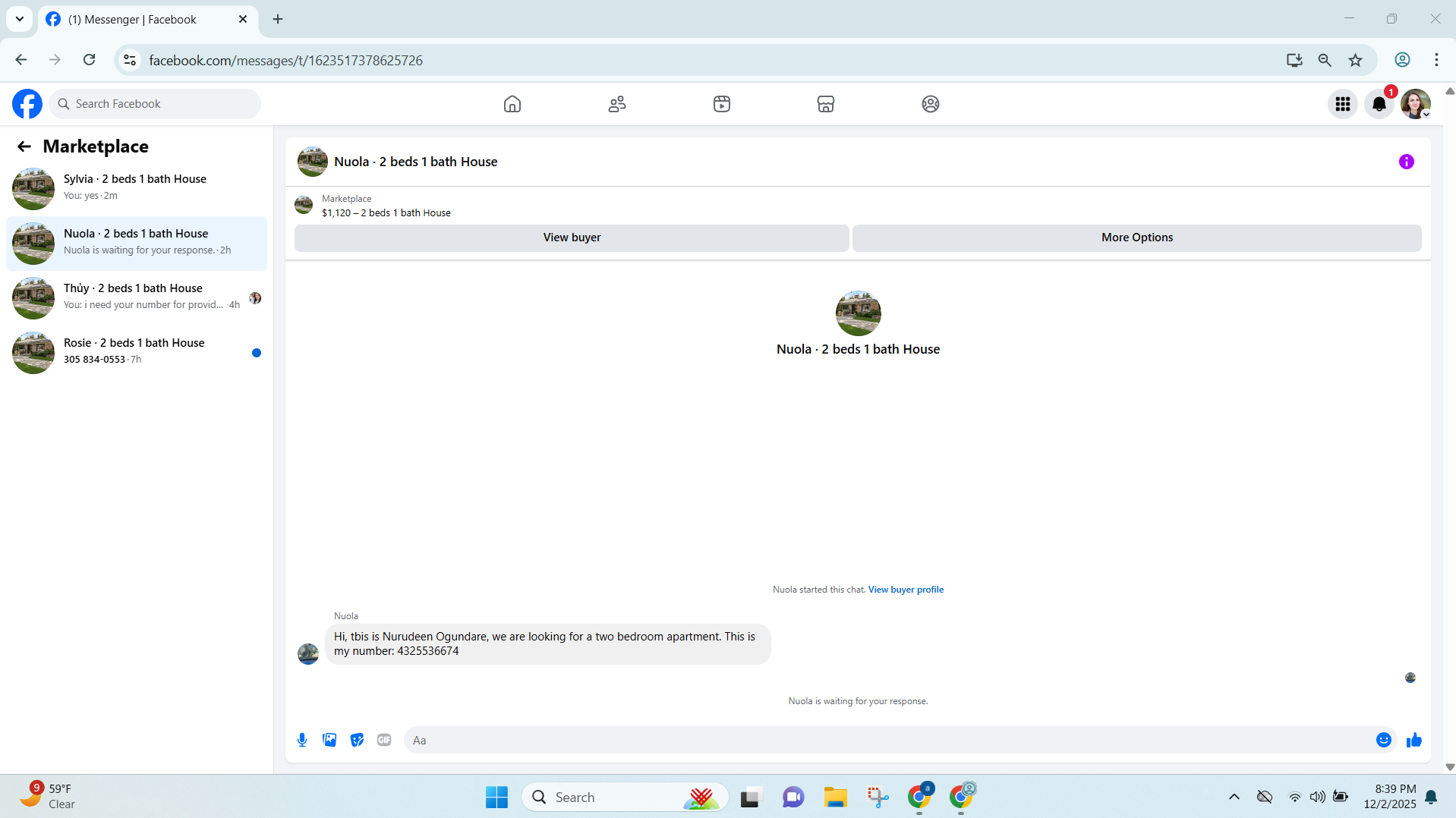Click the taskbar Search box
The width and height of the screenshot is (1456, 818).
624,797
